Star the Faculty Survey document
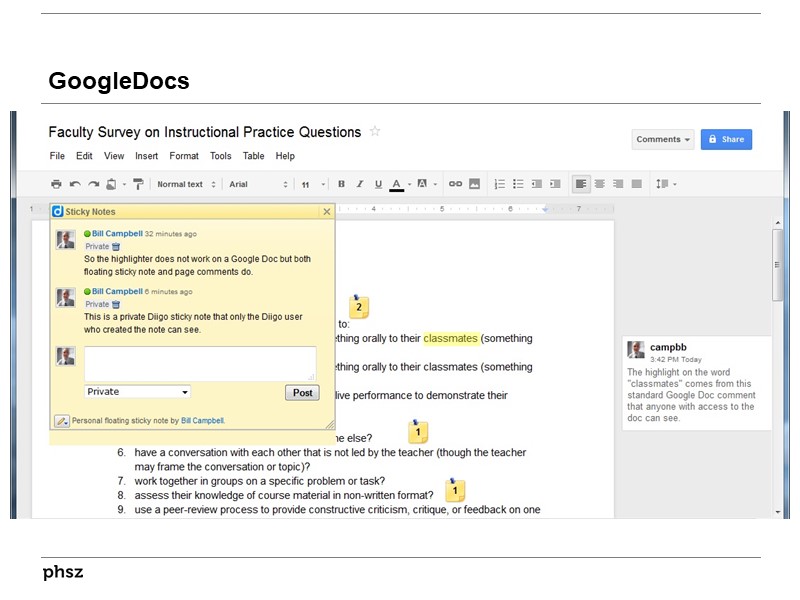 click(375, 131)
